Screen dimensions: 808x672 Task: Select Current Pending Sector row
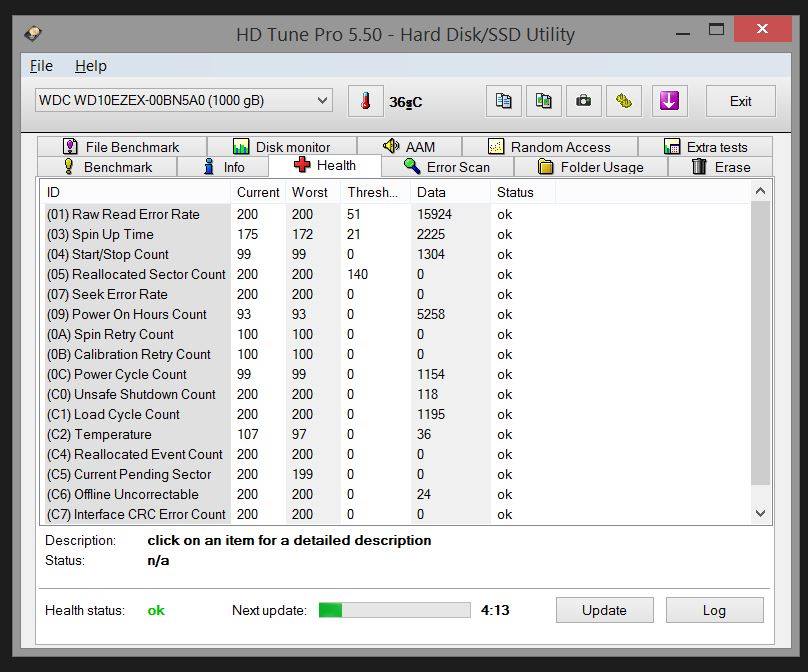pos(395,475)
